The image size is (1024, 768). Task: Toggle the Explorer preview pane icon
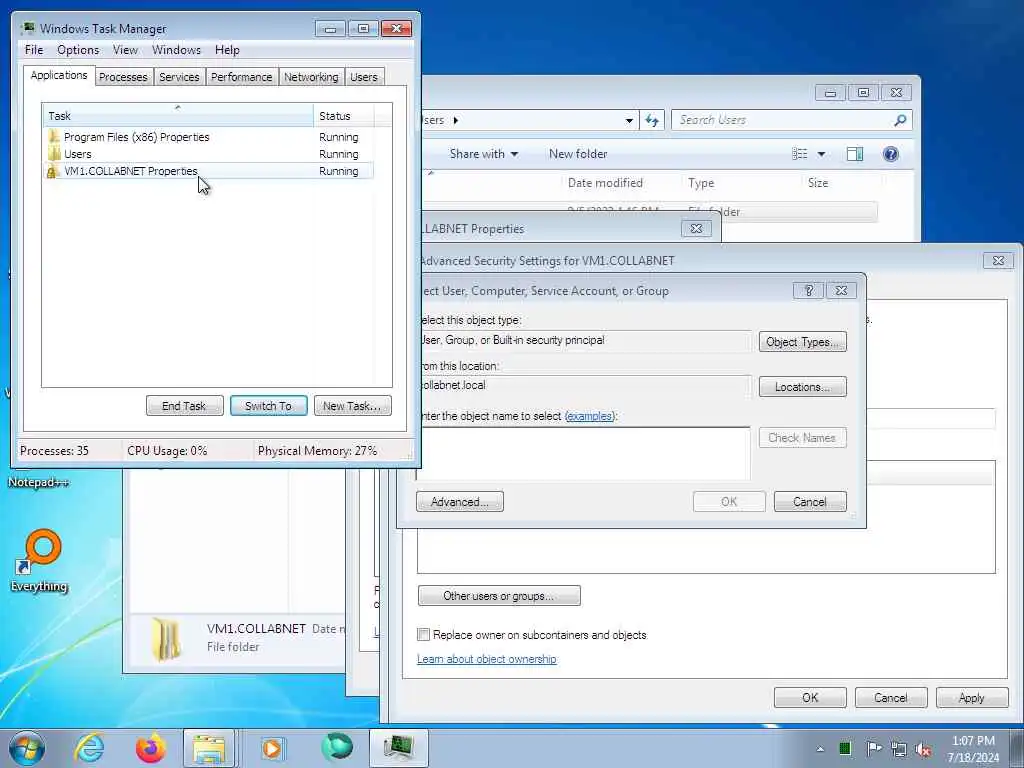click(x=855, y=154)
